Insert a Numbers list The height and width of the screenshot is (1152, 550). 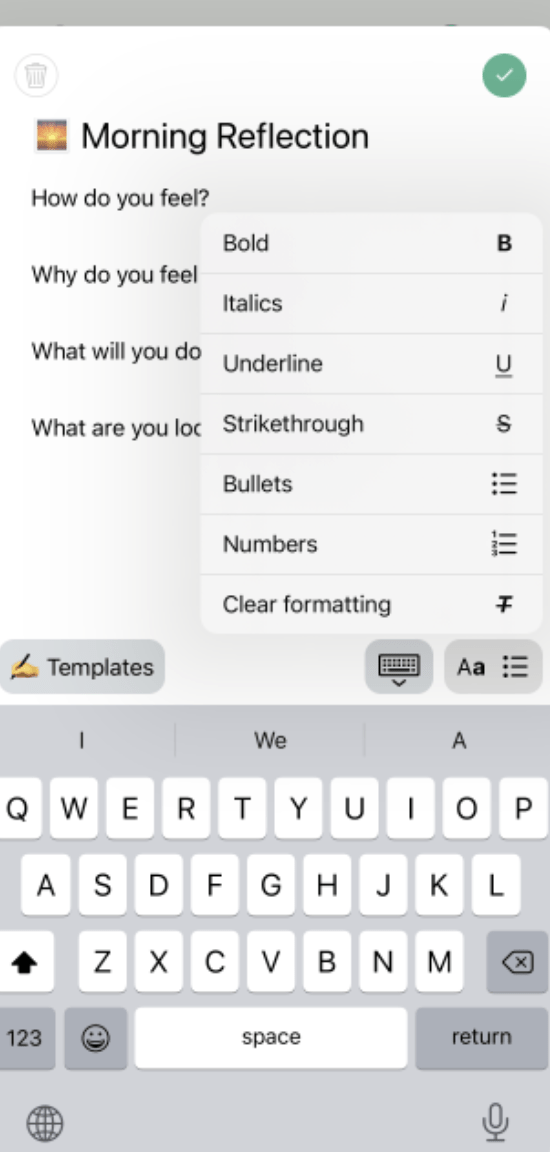click(x=371, y=544)
